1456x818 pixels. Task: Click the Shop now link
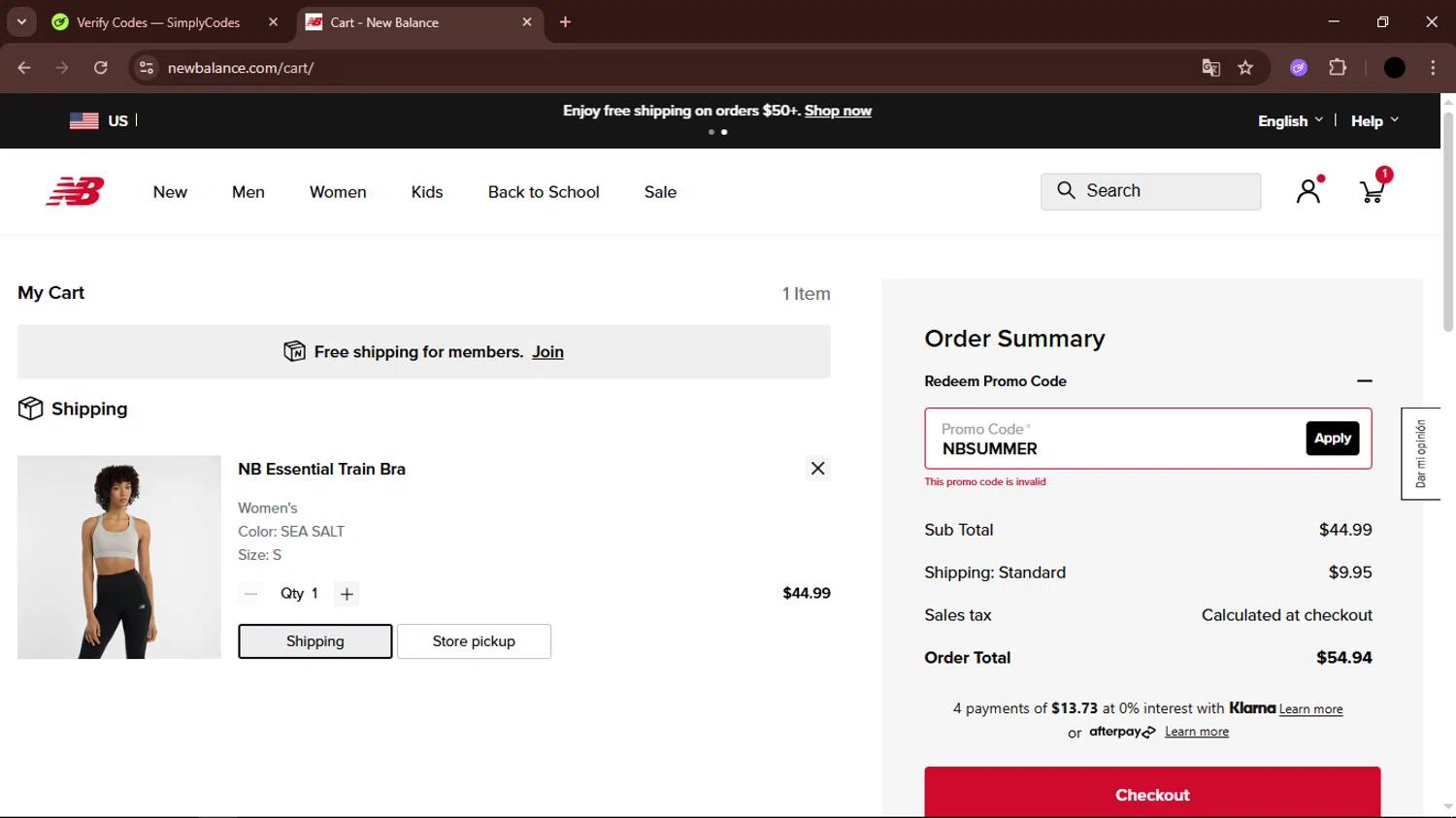point(838,111)
